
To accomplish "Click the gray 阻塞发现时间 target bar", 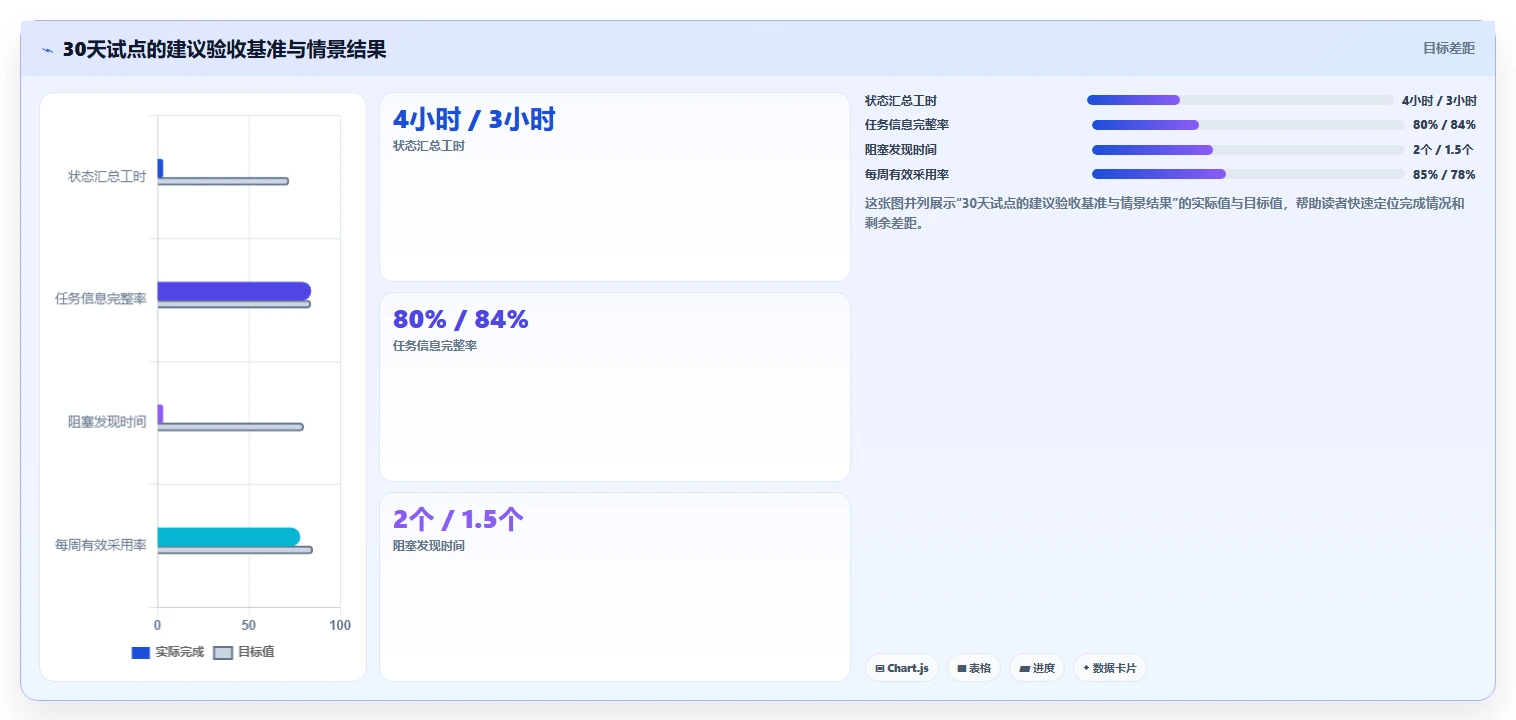I will pyautogui.click(x=230, y=427).
